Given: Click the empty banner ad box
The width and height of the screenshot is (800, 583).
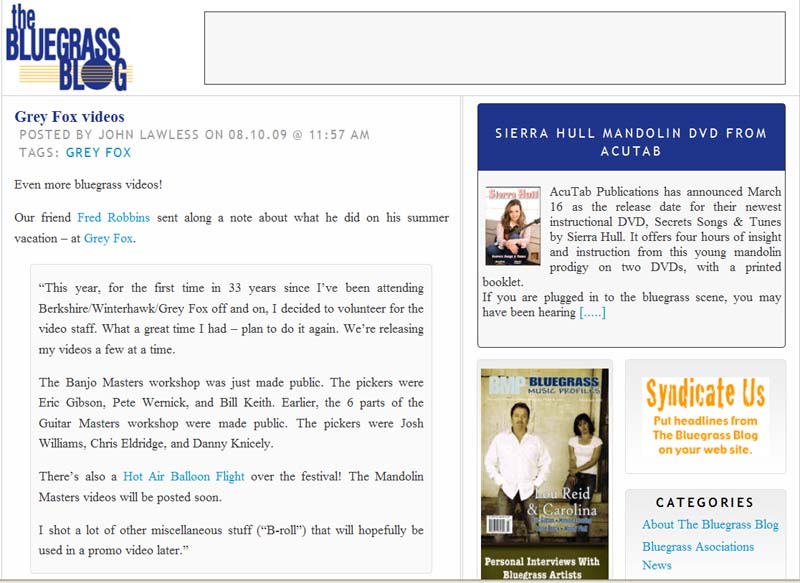Looking at the screenshot, I should tap(494, 48).
